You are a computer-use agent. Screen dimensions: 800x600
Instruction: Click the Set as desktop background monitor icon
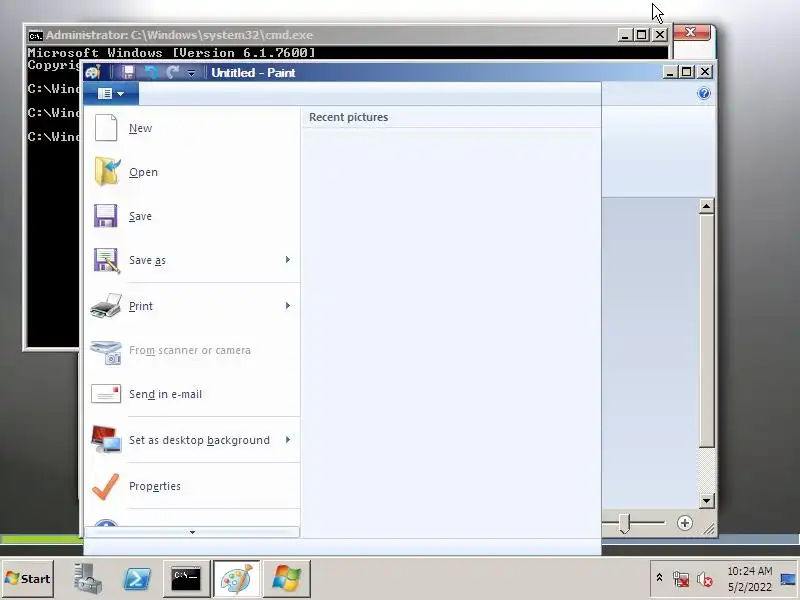tap(106, 439)
